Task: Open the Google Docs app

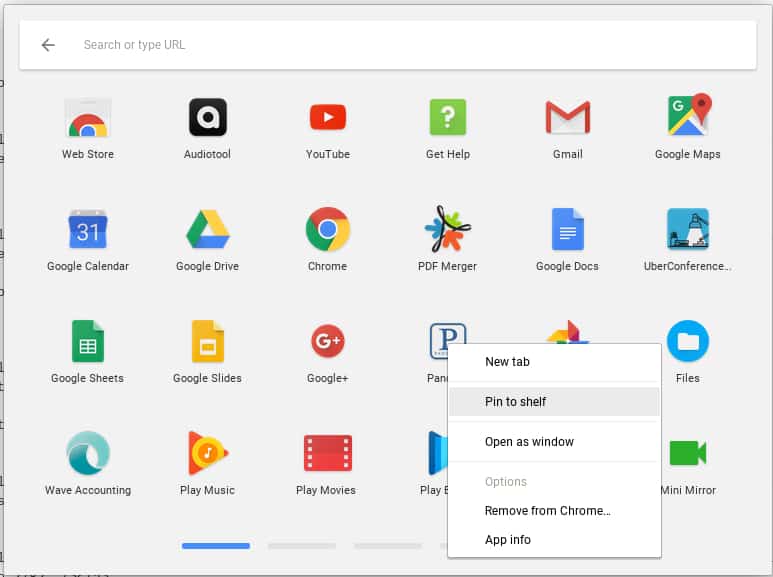Action: (567, 229)
